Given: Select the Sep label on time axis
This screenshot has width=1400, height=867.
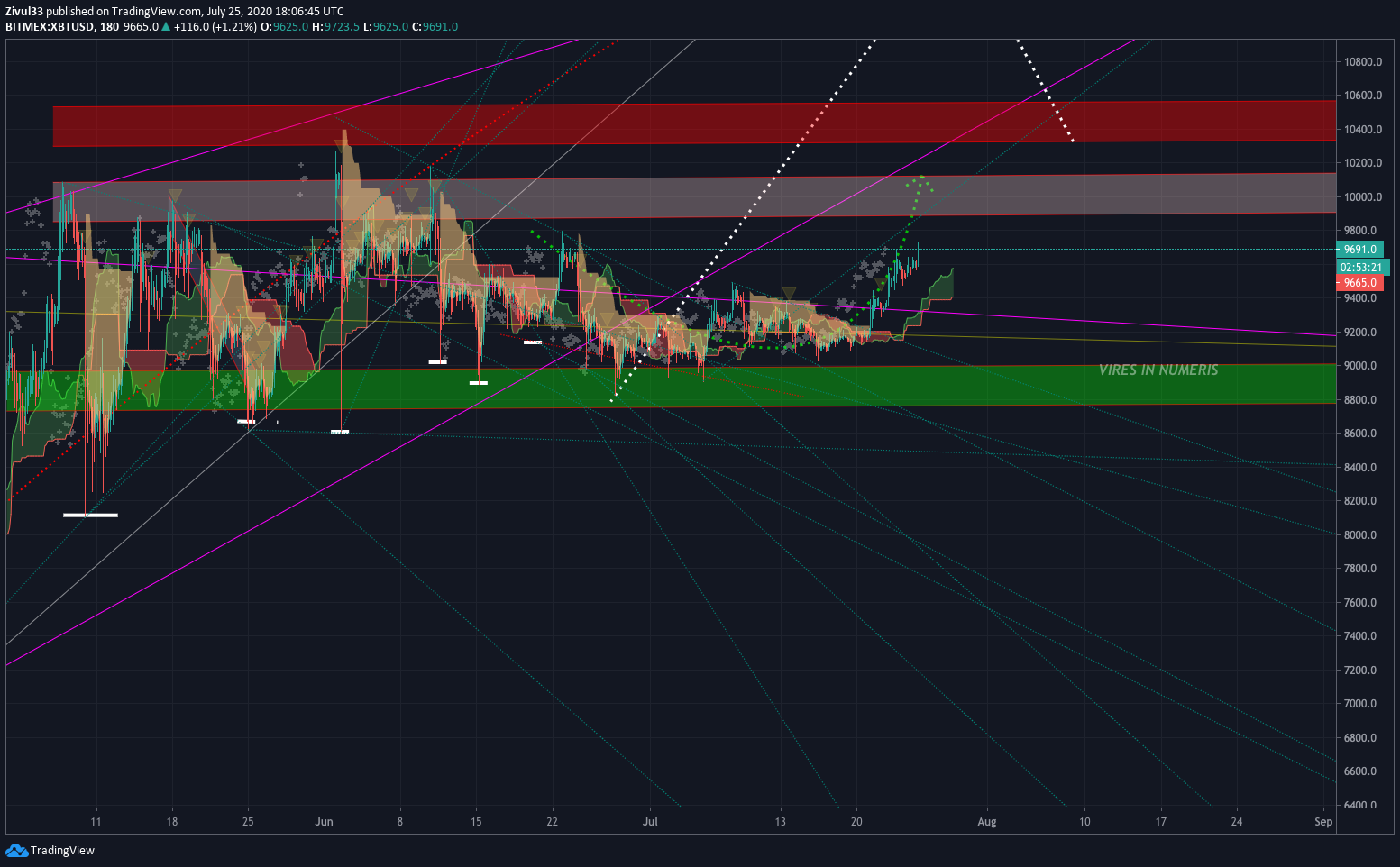Looking at the screenshot, I should coord(1323,822).
